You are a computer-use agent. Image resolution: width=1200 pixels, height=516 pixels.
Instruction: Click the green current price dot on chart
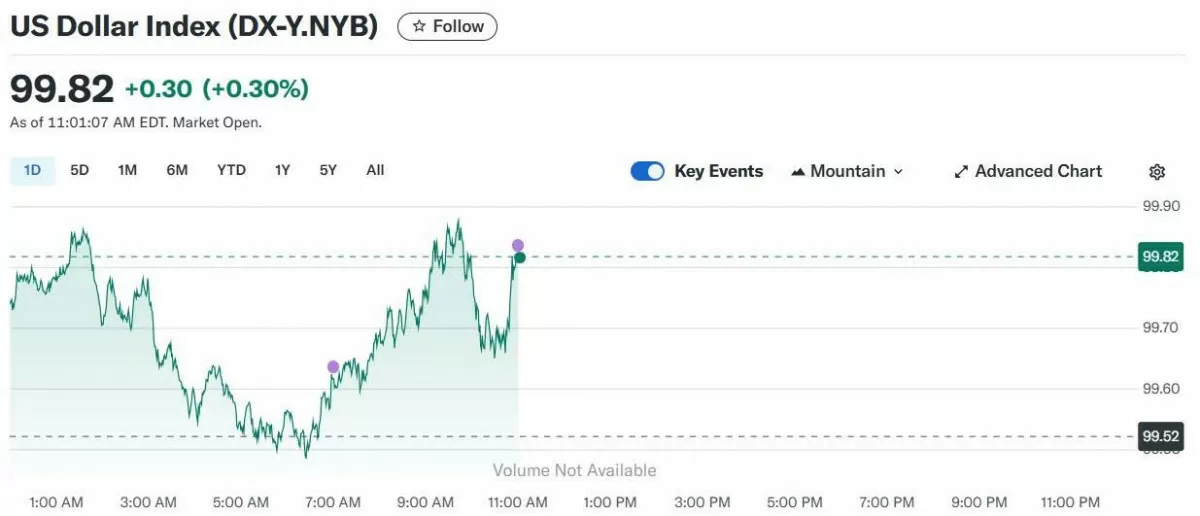pos(519,258)
